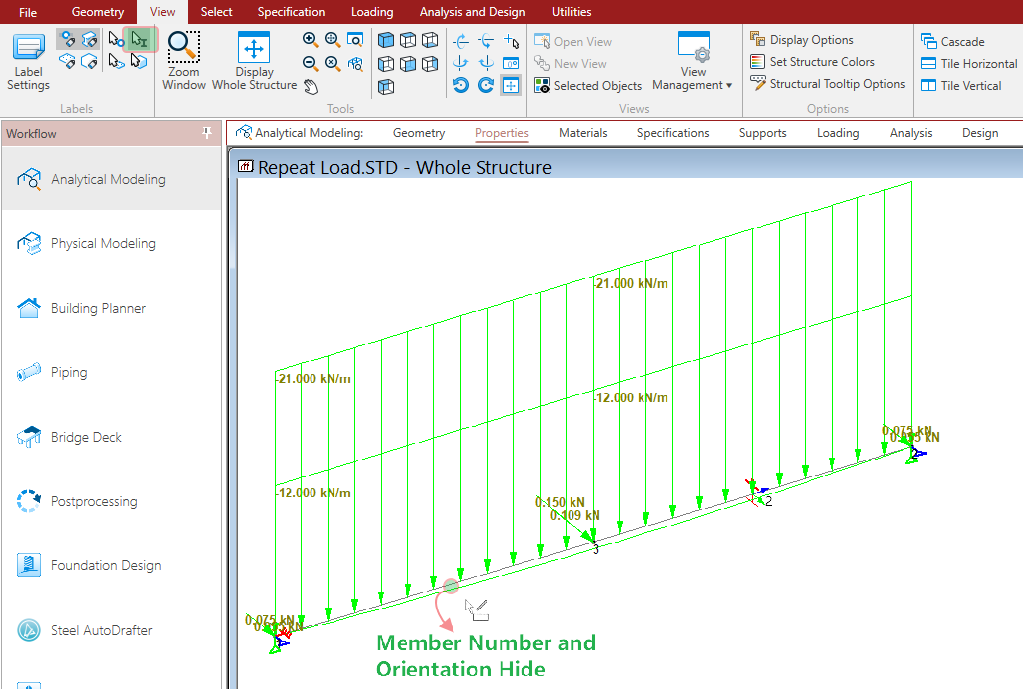Activate the Pan hand tool
This screenshot has height=691, width=1023.
pyautogui.click(x=311, y=86)
